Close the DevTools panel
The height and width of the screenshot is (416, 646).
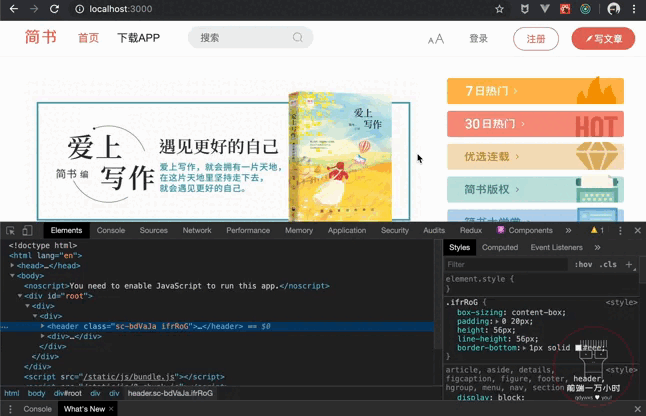(x=637, y=231)
